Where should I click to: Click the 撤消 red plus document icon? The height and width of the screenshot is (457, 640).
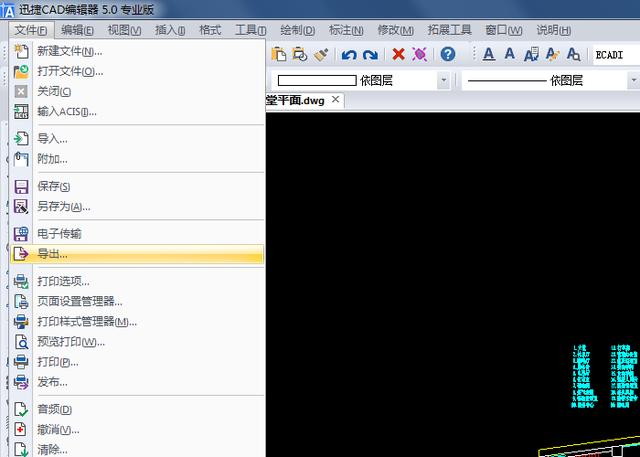[x=21, y=429]
